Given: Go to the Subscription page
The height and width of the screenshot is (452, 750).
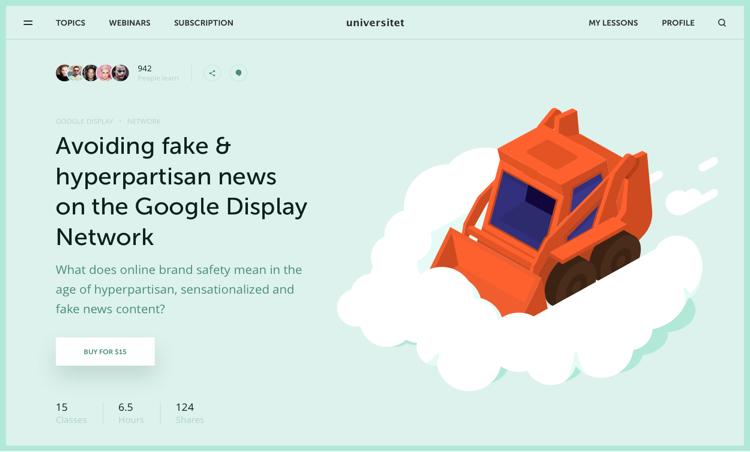Looking at the screenshot, I should [x=204, y=22].
